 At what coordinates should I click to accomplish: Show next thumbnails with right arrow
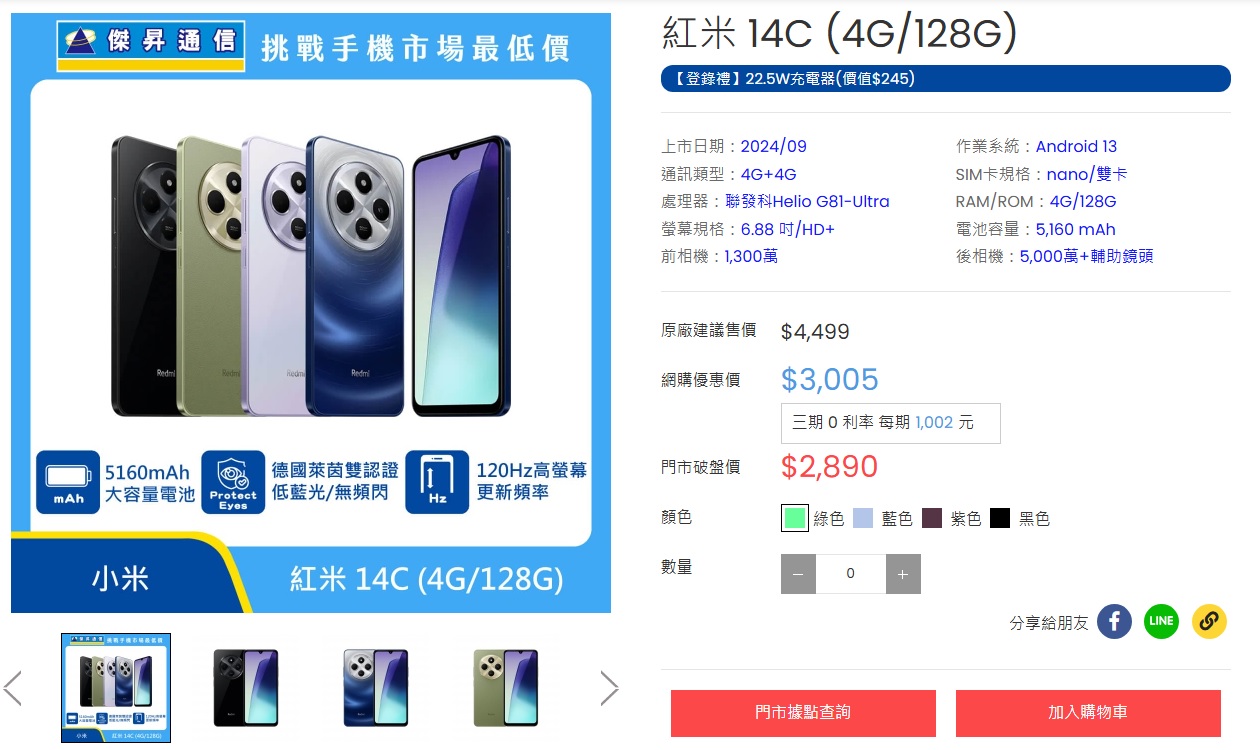tap(609, 688)
